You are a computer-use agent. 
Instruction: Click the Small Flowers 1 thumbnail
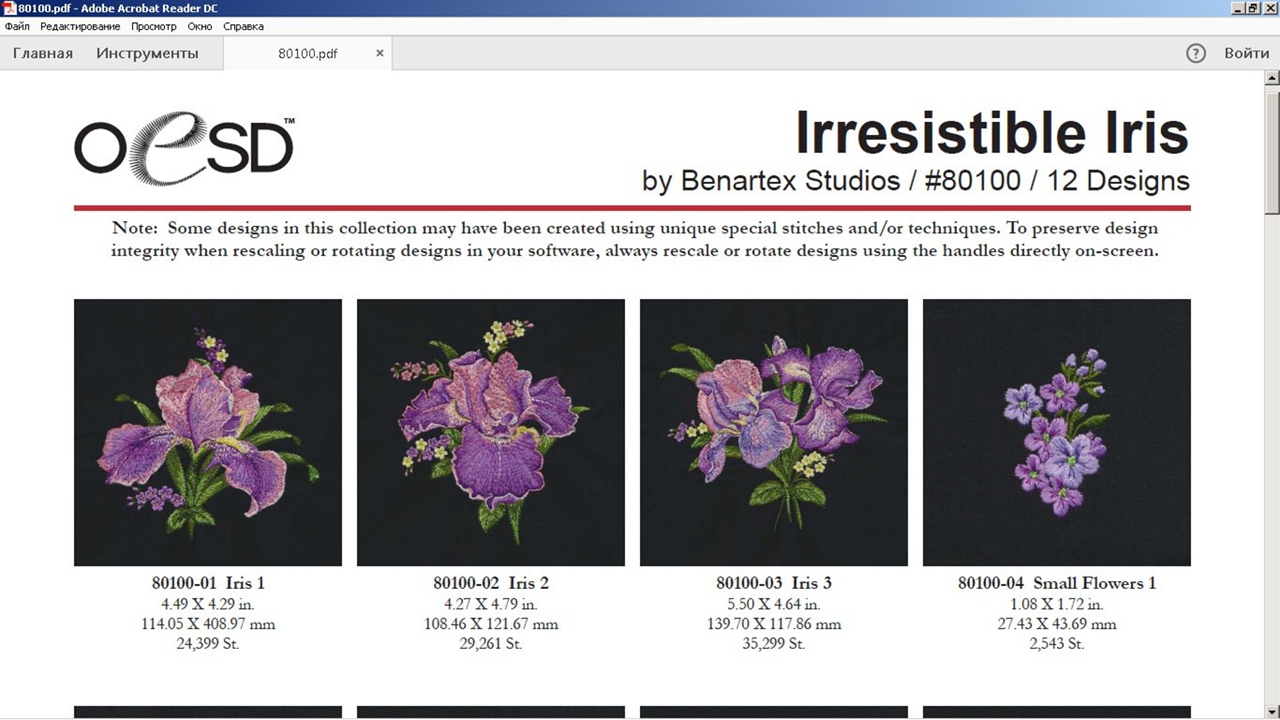click(1057, 432)
